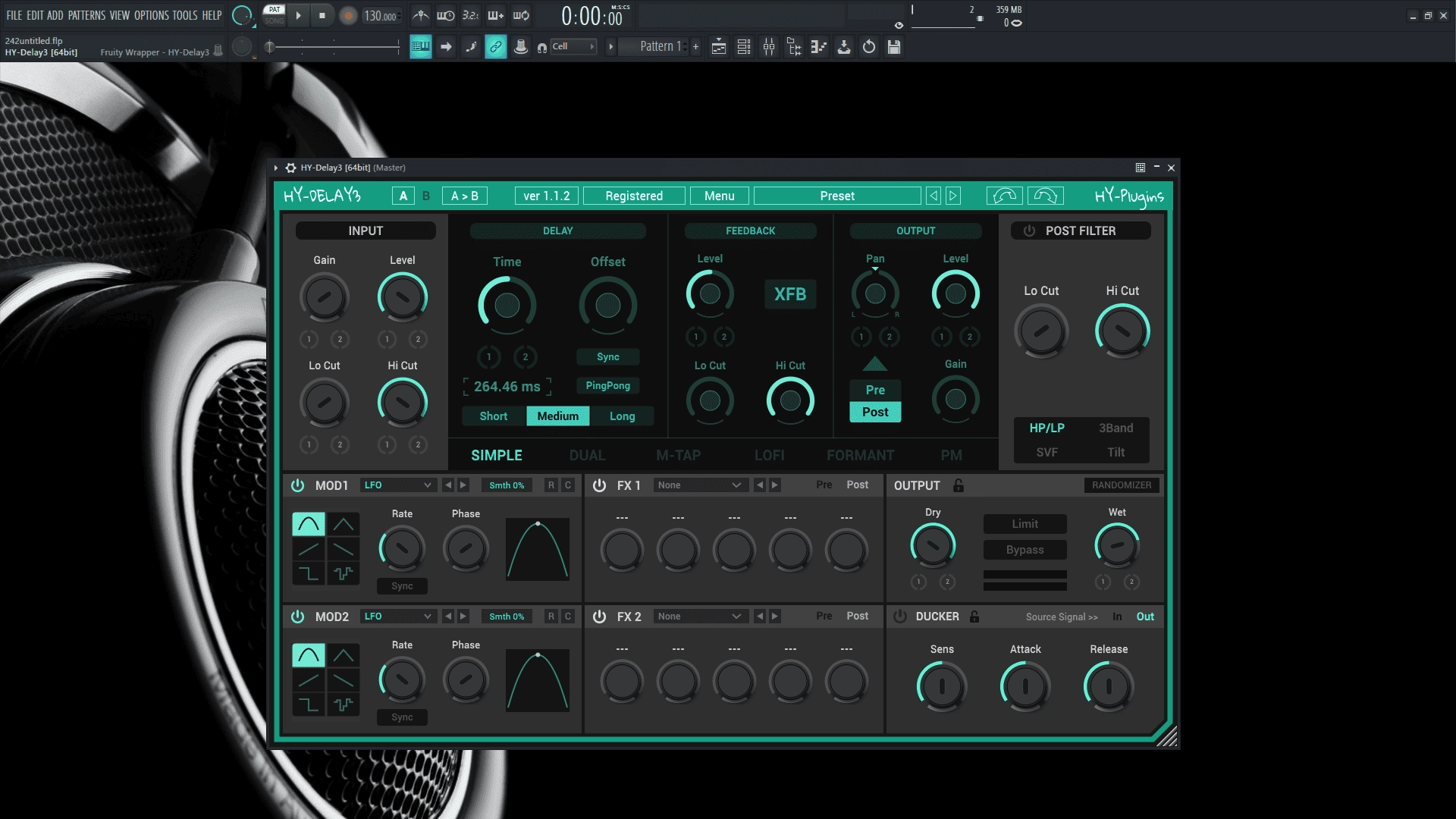Click the 264.46 ms delay time field
1456x819 pixels.
point(507,387)
